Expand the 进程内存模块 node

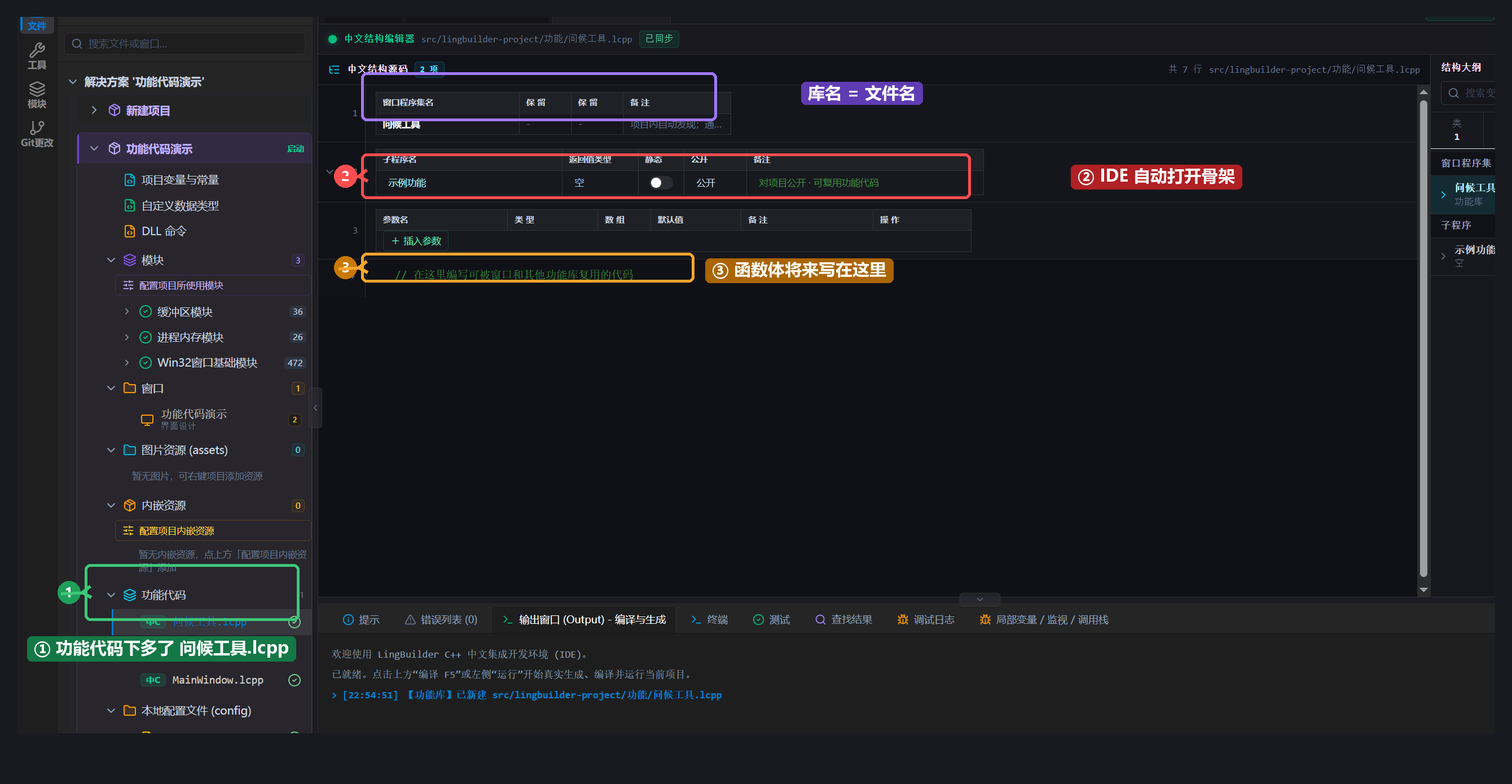(x=127, y=337)
